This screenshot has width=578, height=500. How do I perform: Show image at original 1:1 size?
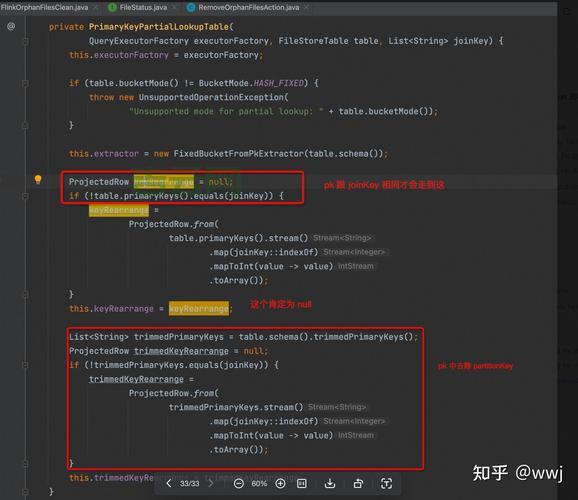[302, 483]
